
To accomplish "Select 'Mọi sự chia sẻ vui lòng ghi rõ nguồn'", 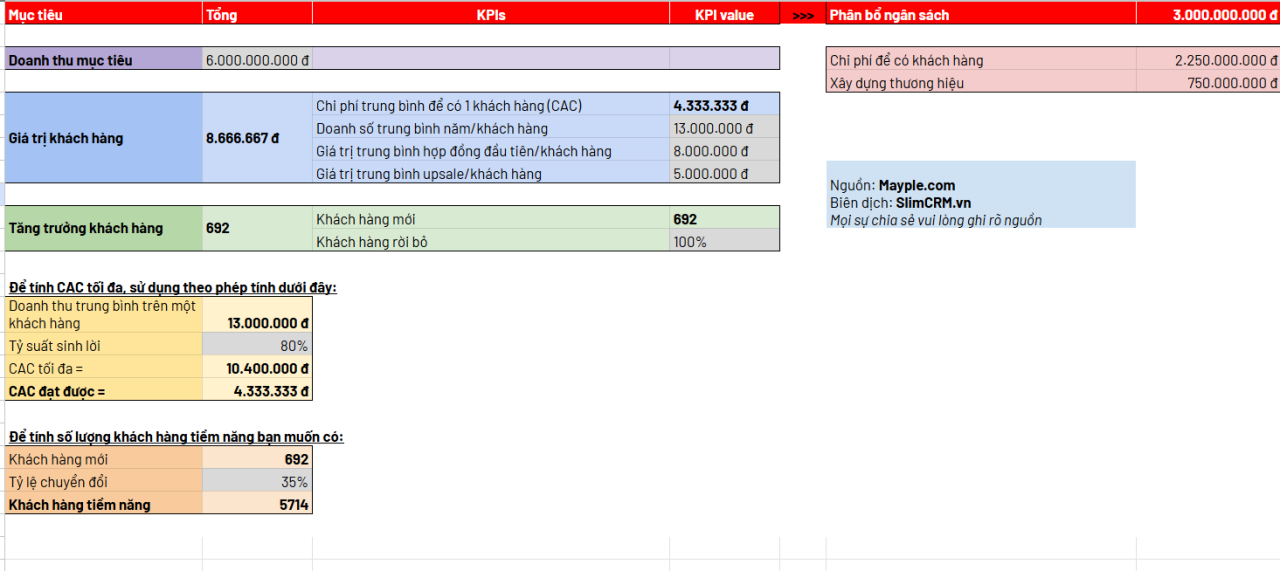I will coord(935,220).
